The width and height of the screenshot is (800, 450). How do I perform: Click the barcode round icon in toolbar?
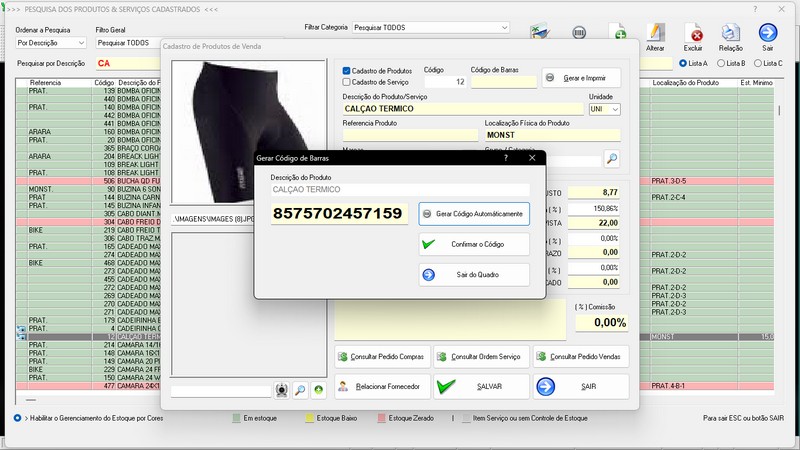[x=579, y=33]
